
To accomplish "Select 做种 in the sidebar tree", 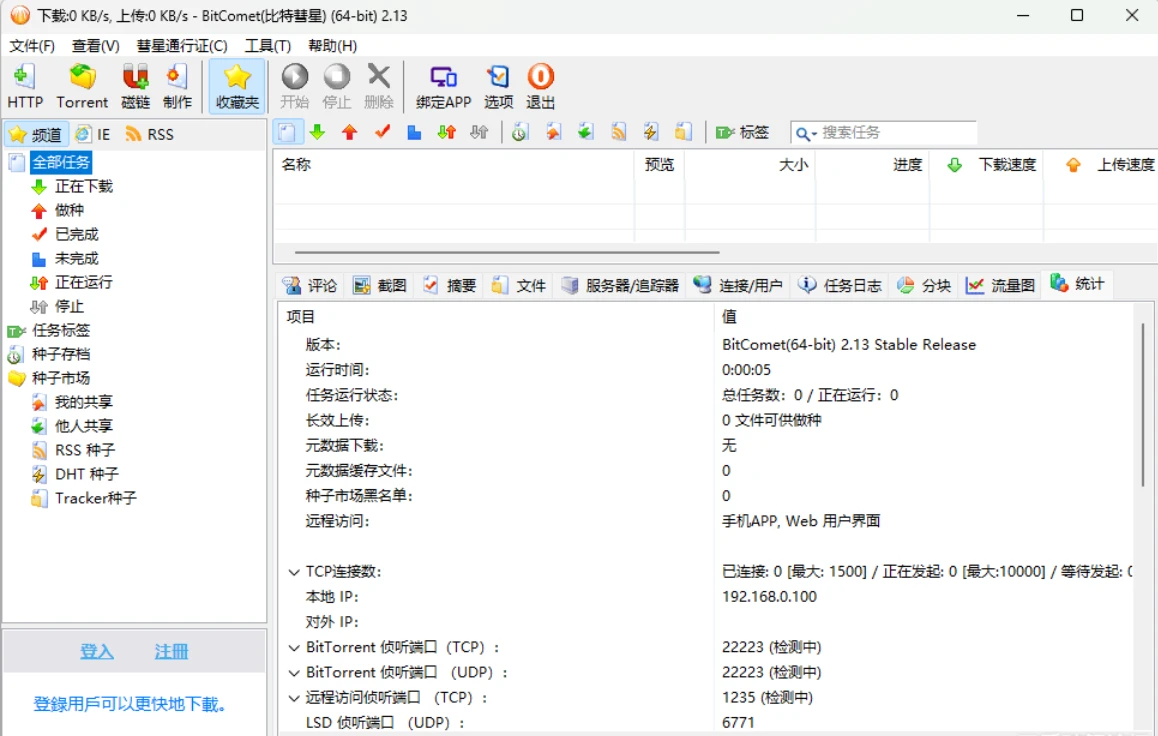I will 69,210.
